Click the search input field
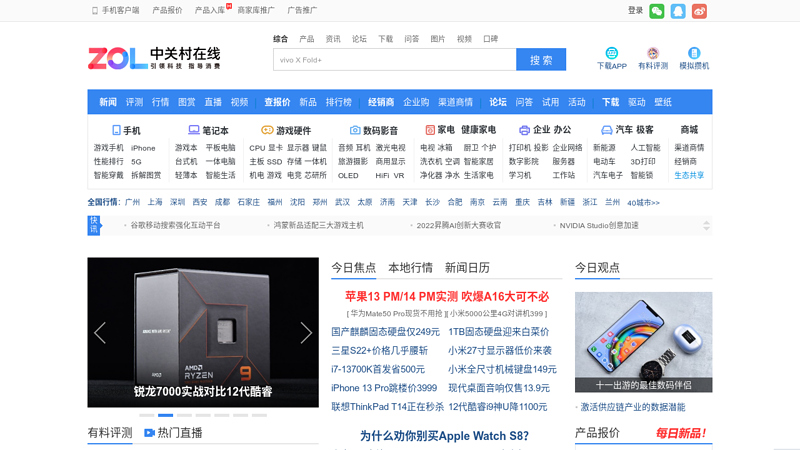 point(394,60)
